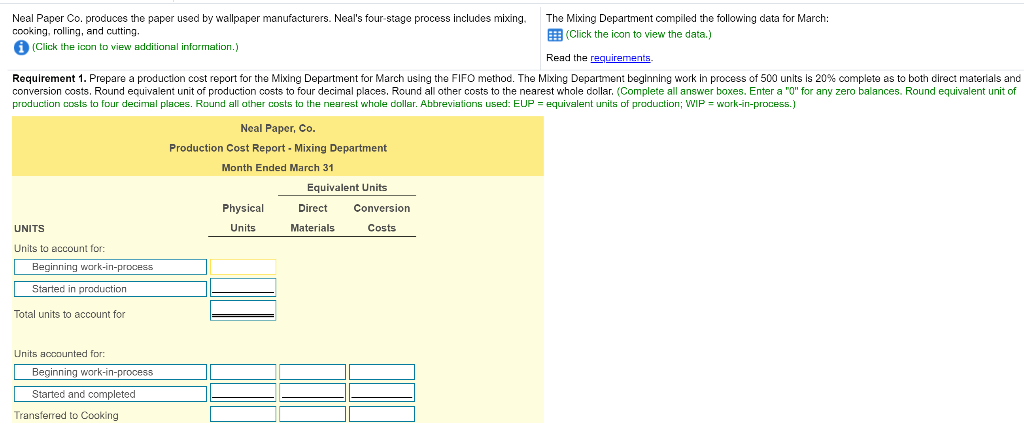Click physical units field for Started in production

click(243, 288)
